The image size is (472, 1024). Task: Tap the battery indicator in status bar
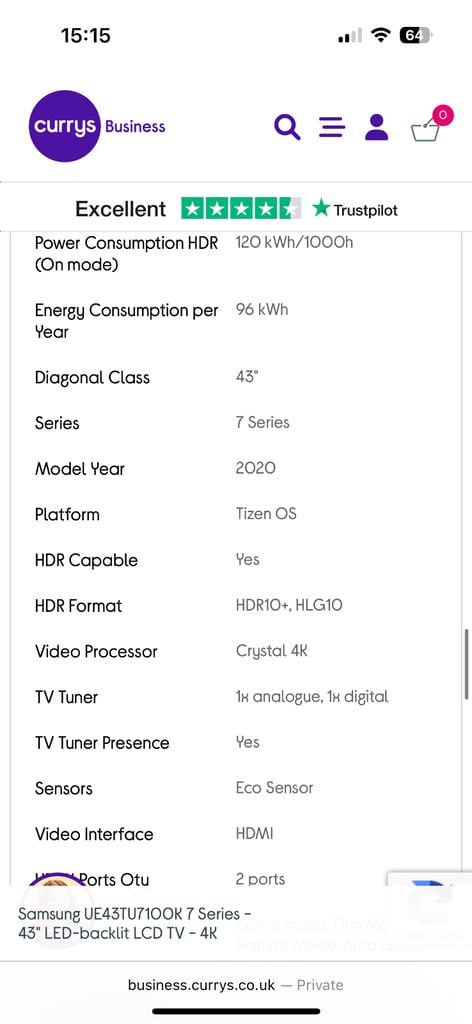[416, 35]
